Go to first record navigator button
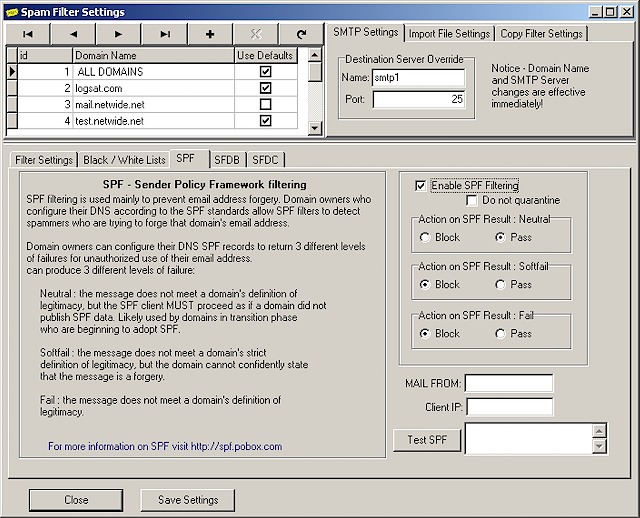Image resolution: width=640 pixels, height=518 pixels. pos(28,34)
